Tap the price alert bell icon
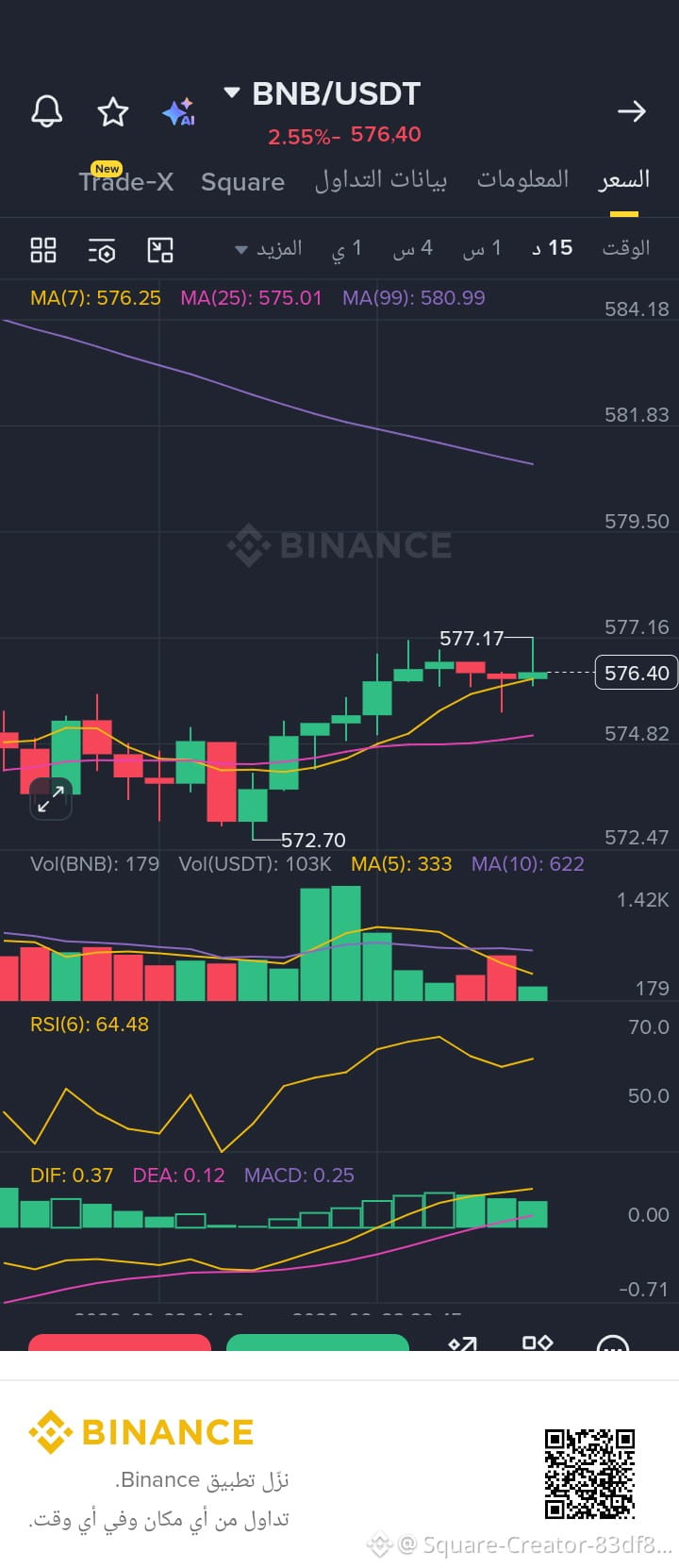This screenshot has height=1568, width=679. coord(47,111)
